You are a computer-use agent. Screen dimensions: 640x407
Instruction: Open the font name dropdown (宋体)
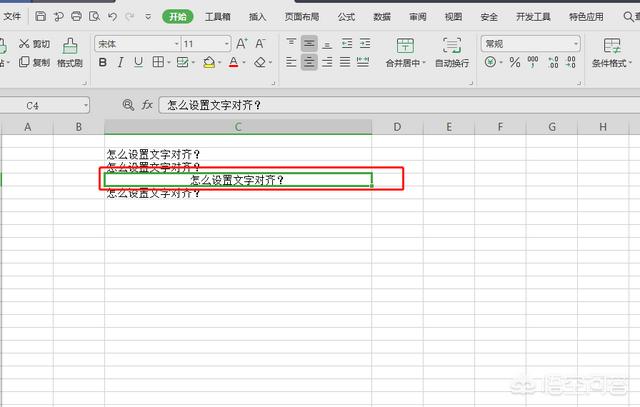137,44
